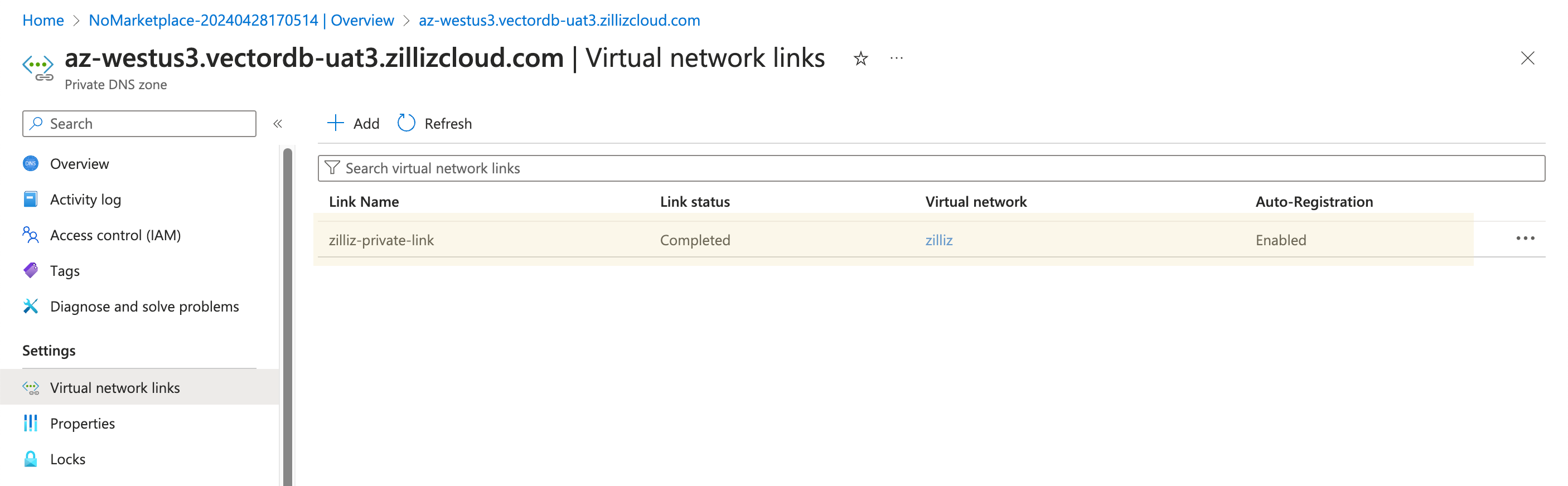
Task: Collapse the sidebar with double chevron
Action: [278, 124]
